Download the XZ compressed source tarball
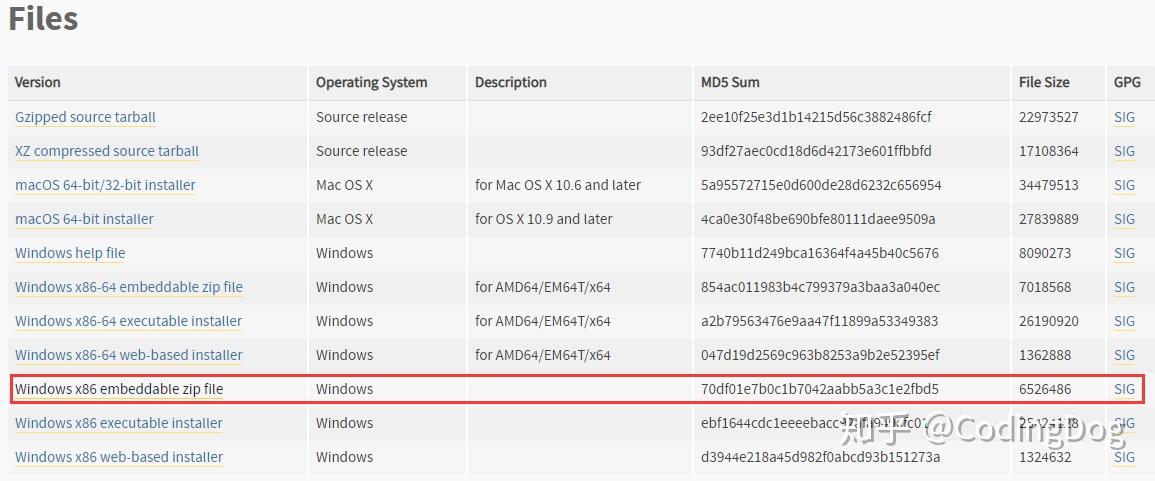 click(107, 151)
